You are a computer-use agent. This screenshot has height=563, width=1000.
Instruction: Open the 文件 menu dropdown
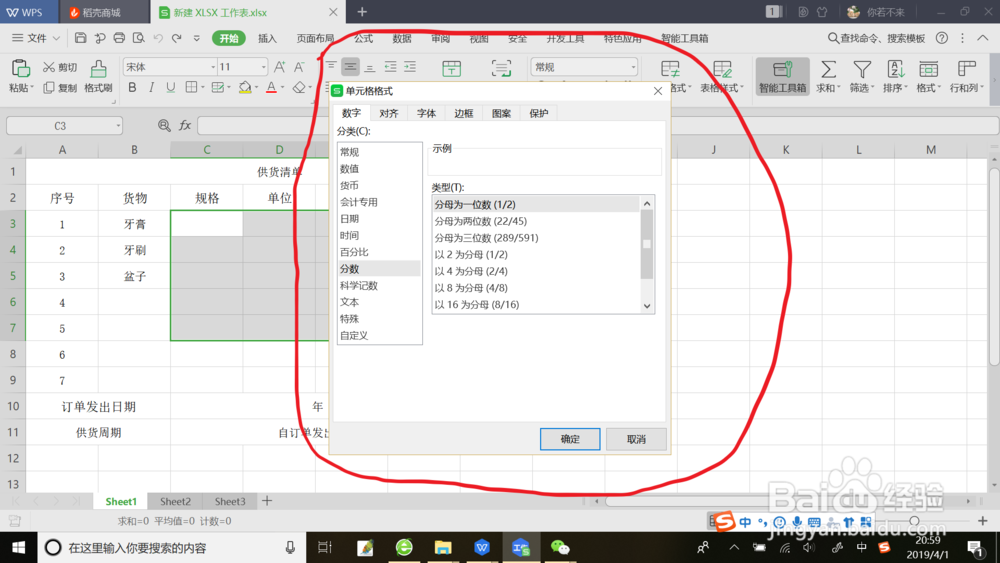(x=36, y=38)
